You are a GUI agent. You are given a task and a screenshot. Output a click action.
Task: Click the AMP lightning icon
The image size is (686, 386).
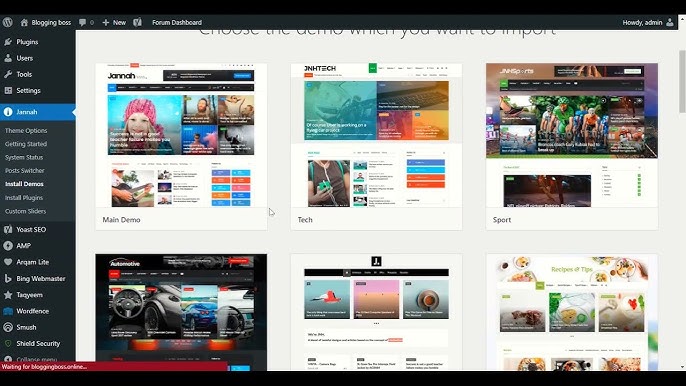tap(8, 246)
